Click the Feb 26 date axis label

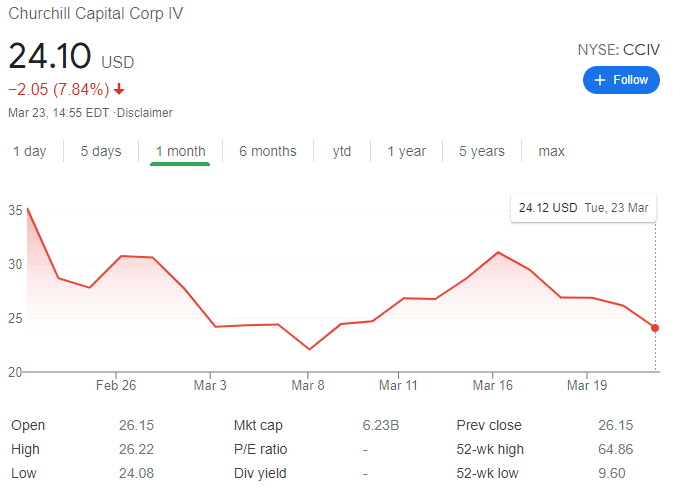[x=117, y=385]
